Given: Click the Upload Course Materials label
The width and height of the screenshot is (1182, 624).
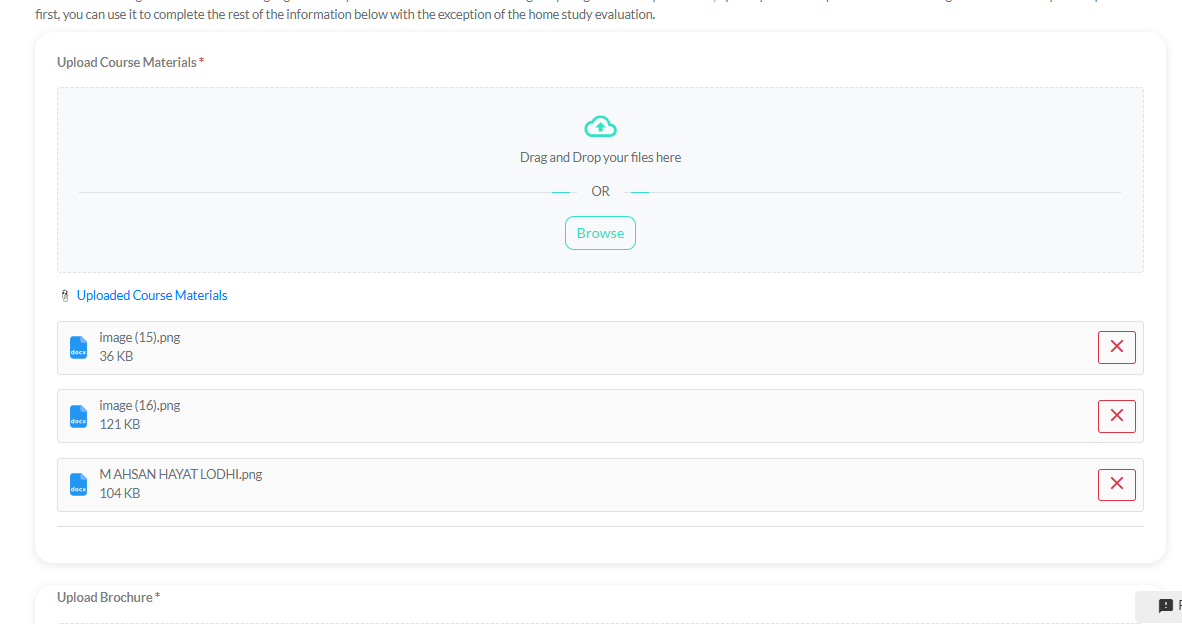Looking at the screenshot, I should (x=127, y=62).
